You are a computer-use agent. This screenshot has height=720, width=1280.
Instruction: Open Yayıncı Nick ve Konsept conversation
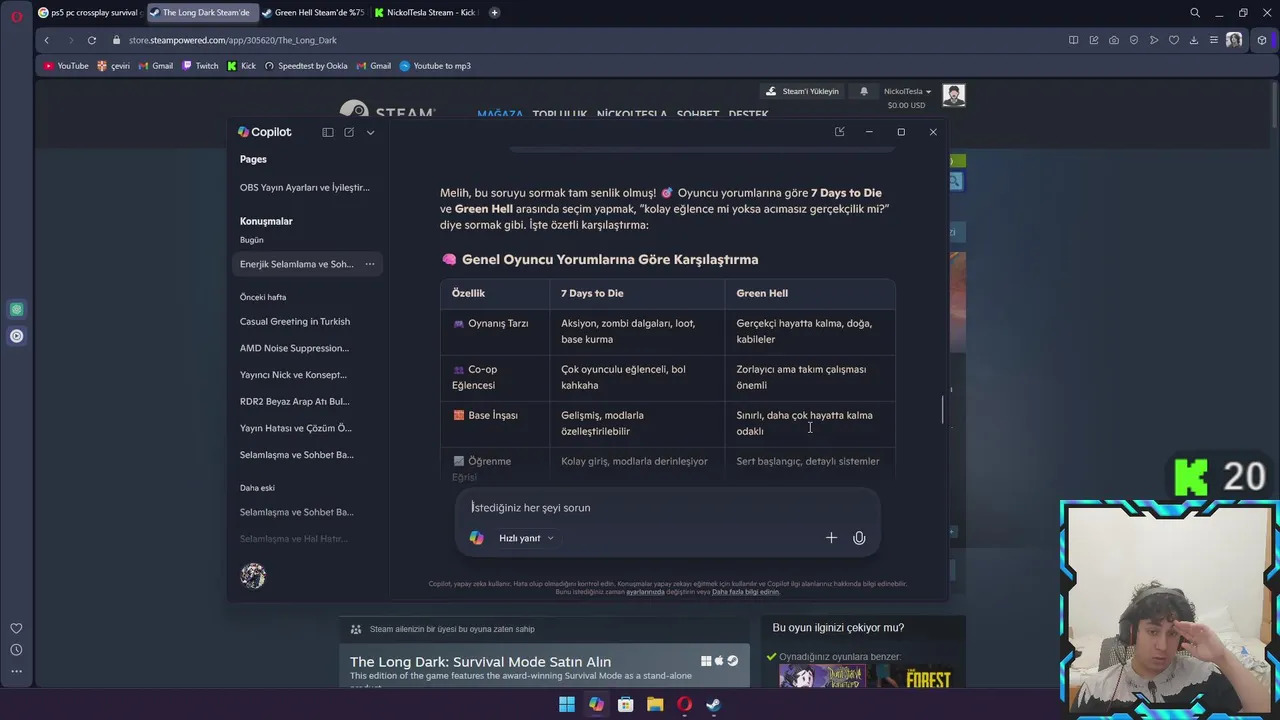pos(293,375)
